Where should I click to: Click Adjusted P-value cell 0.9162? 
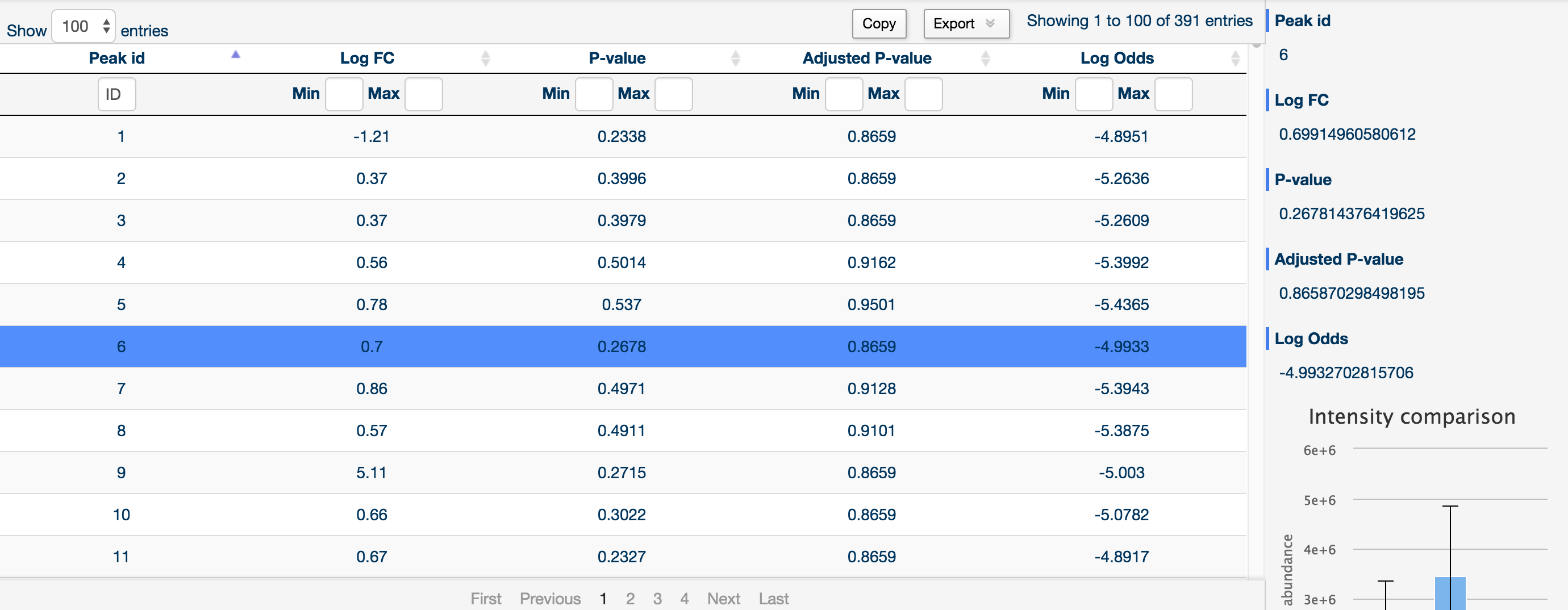click(871, 262)
